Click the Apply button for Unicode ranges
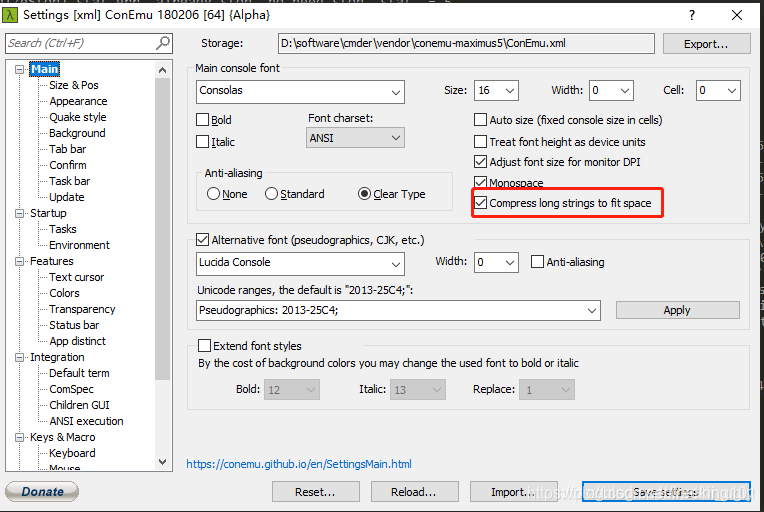 [x=677, y=310]
